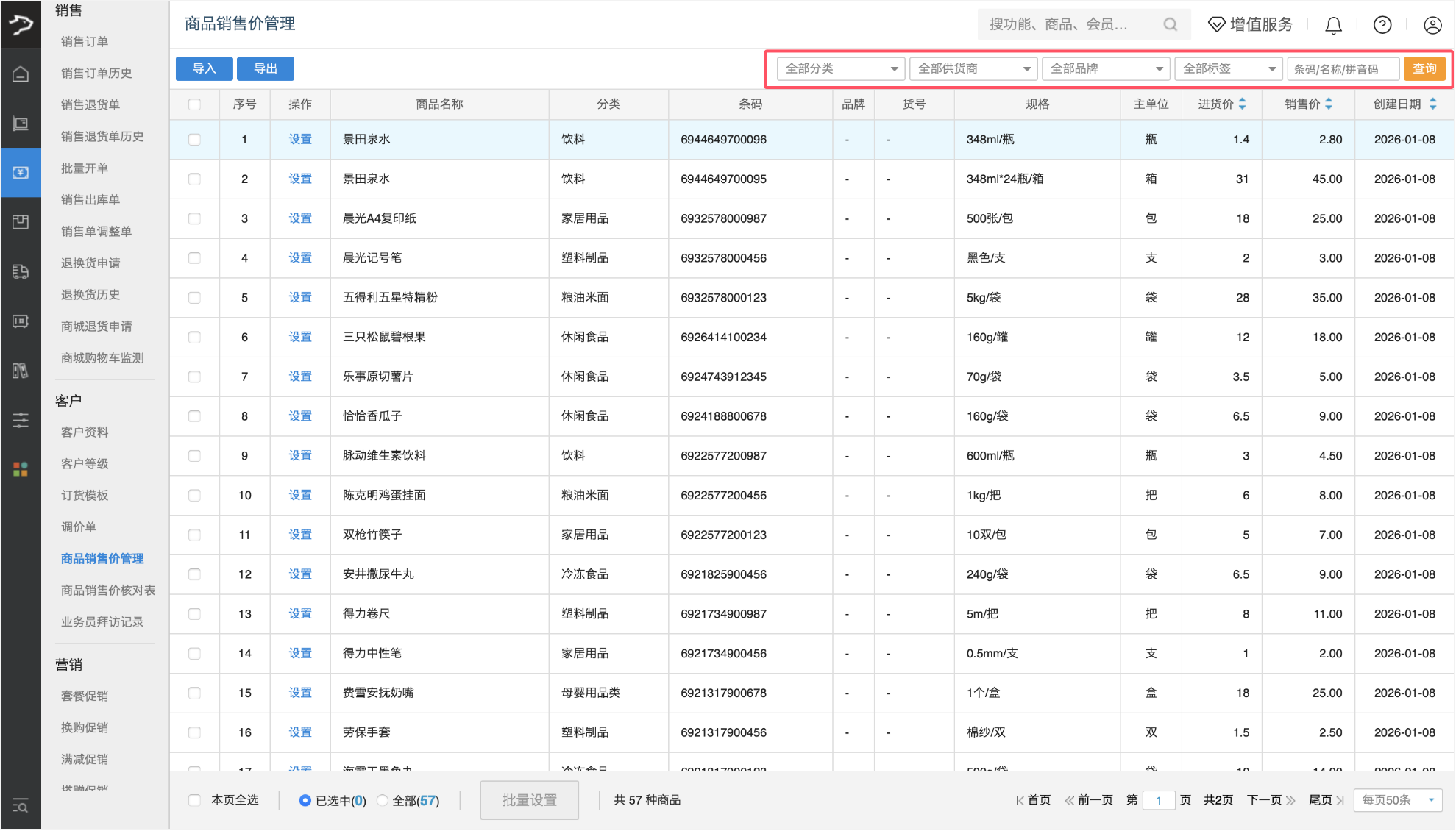Select the home icon in left sidebar
The width and height of the screenshot is (1456, 831).
[x=21, y=72]
